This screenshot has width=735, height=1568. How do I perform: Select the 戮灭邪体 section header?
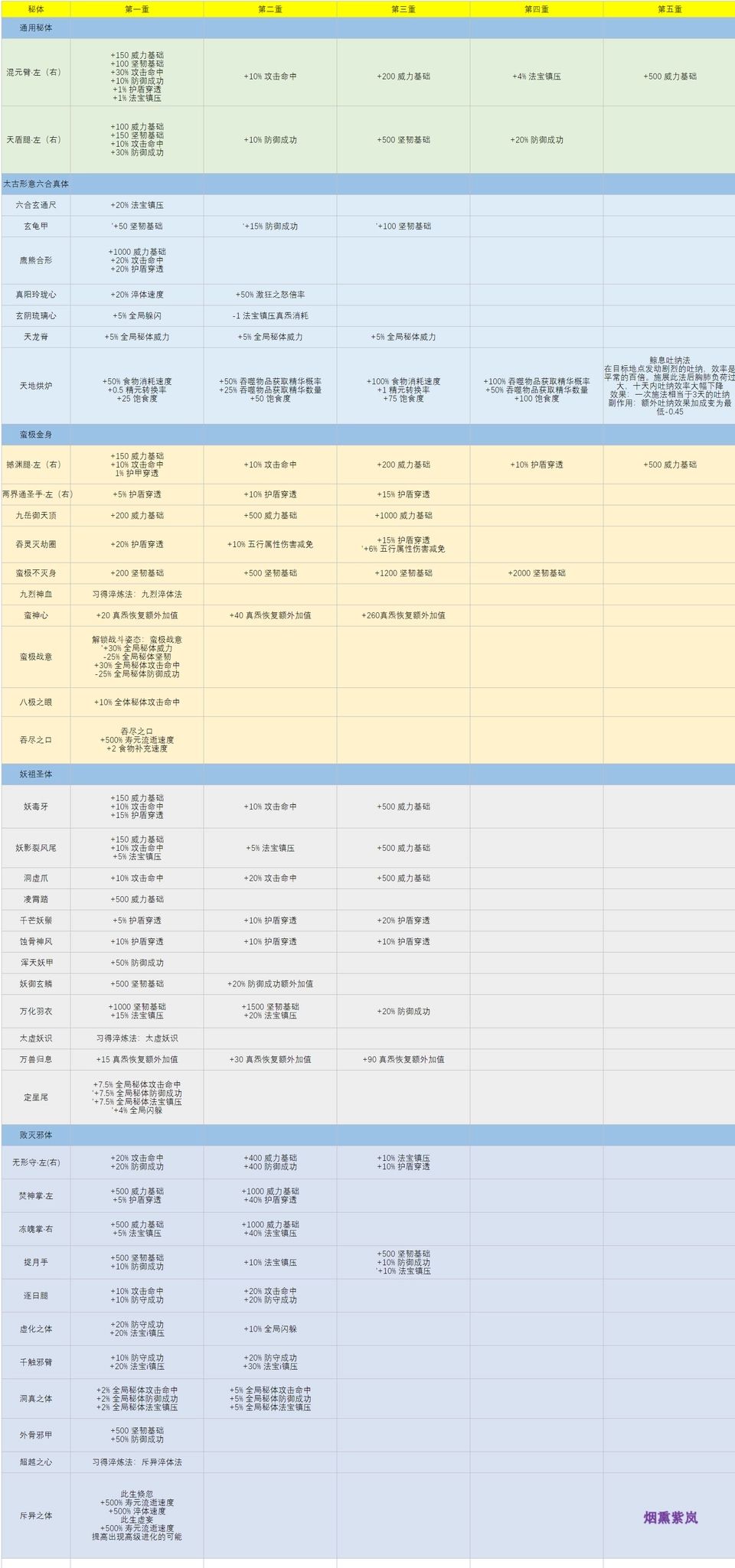(36, 1135)
